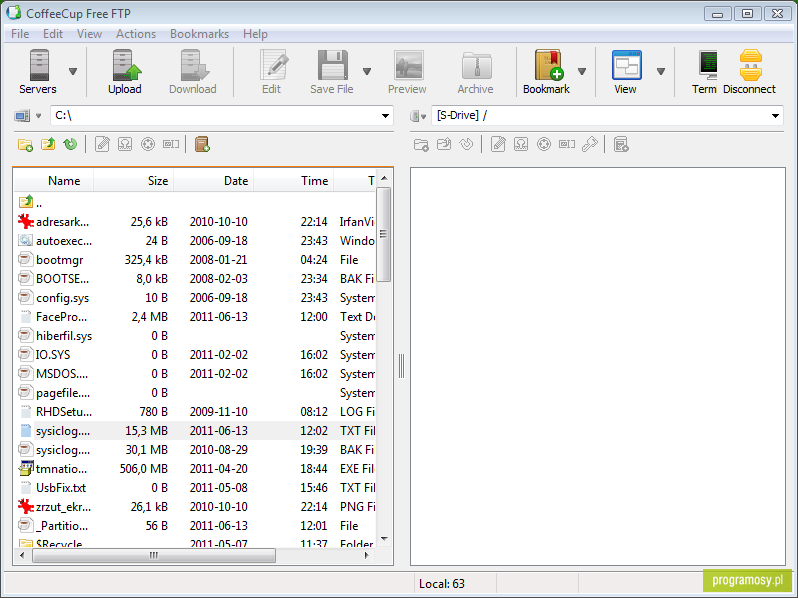Go up one folder in remote pane
This screenshot has width=798, height=598.
[x=444, y=145]
